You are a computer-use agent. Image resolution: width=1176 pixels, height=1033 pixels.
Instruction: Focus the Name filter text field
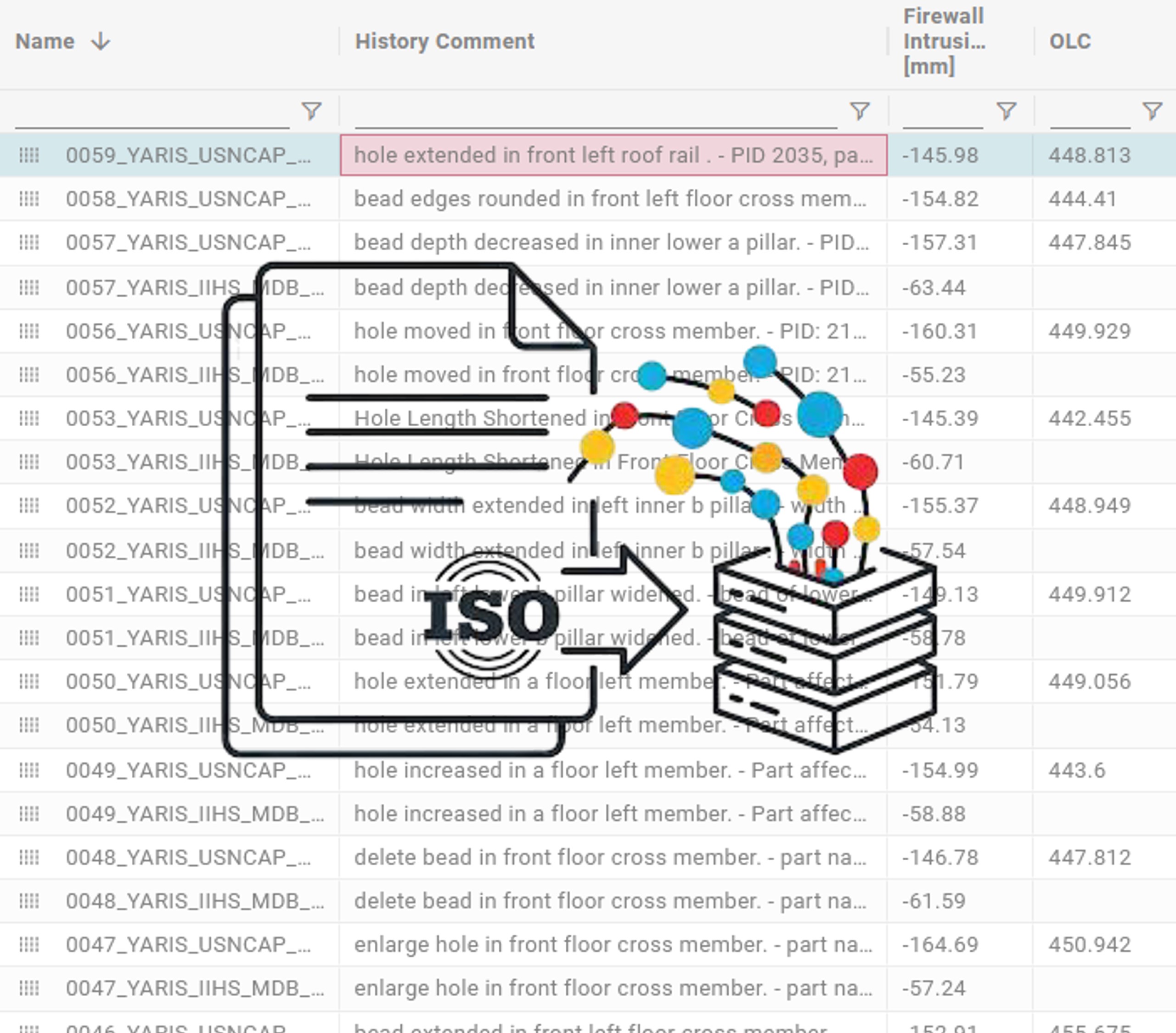pyautogui.click(x=152, y=112)
